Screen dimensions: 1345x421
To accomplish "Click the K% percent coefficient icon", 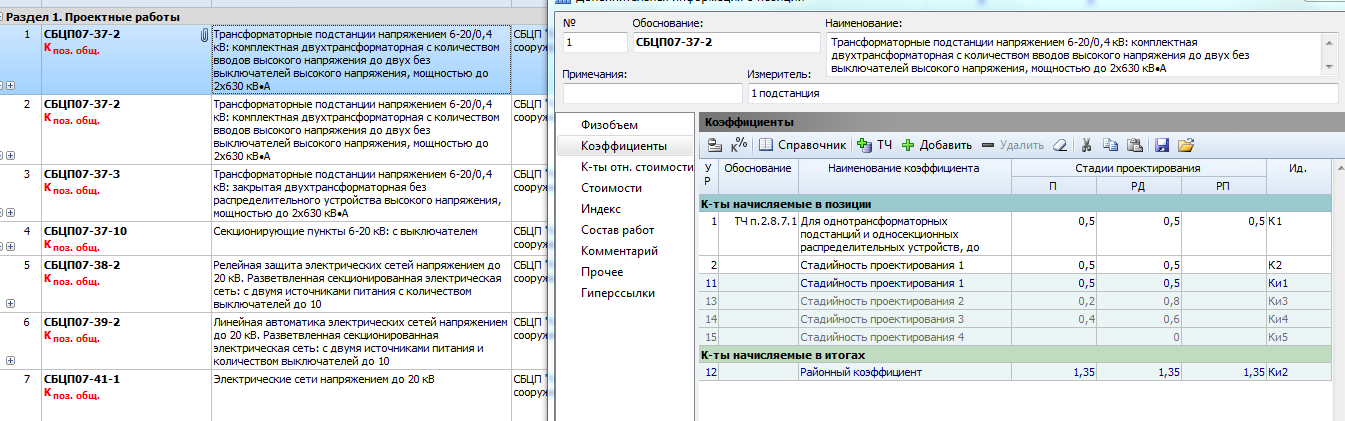I will (x=740, y=145).
